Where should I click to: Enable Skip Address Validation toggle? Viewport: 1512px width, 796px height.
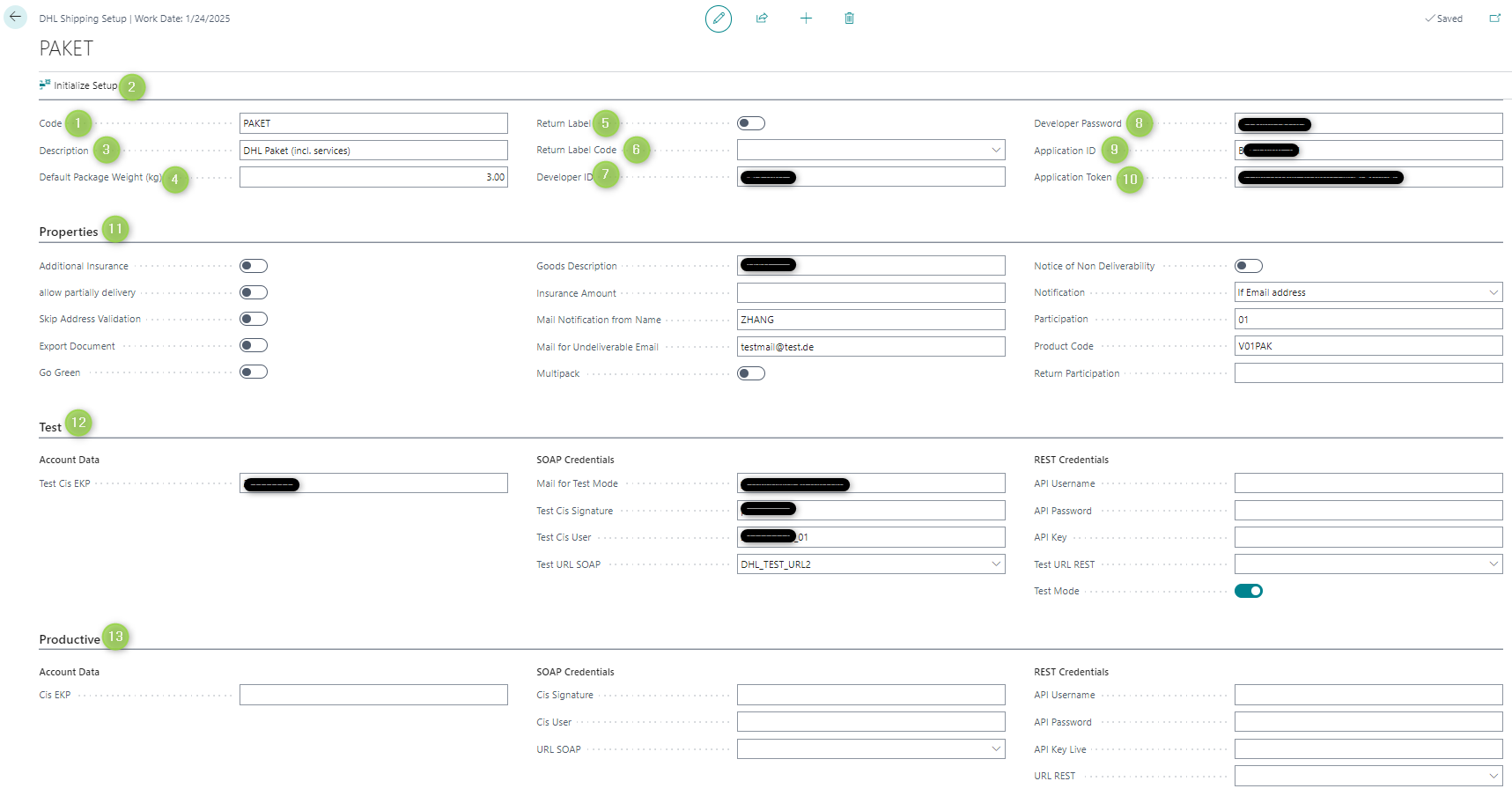click(254, 319)
